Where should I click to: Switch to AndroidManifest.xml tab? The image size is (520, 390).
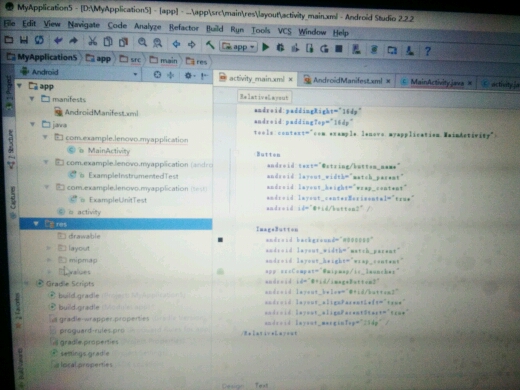(347, 80)
